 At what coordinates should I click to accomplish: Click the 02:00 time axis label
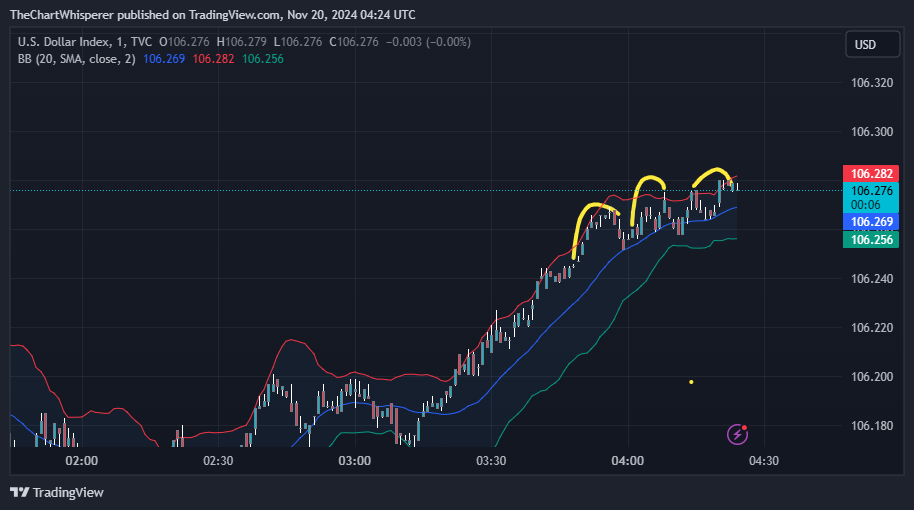coord(82,460)
